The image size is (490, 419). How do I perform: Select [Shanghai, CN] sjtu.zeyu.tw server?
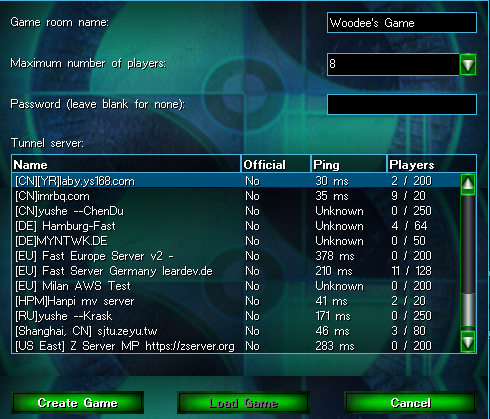point(236,331)
